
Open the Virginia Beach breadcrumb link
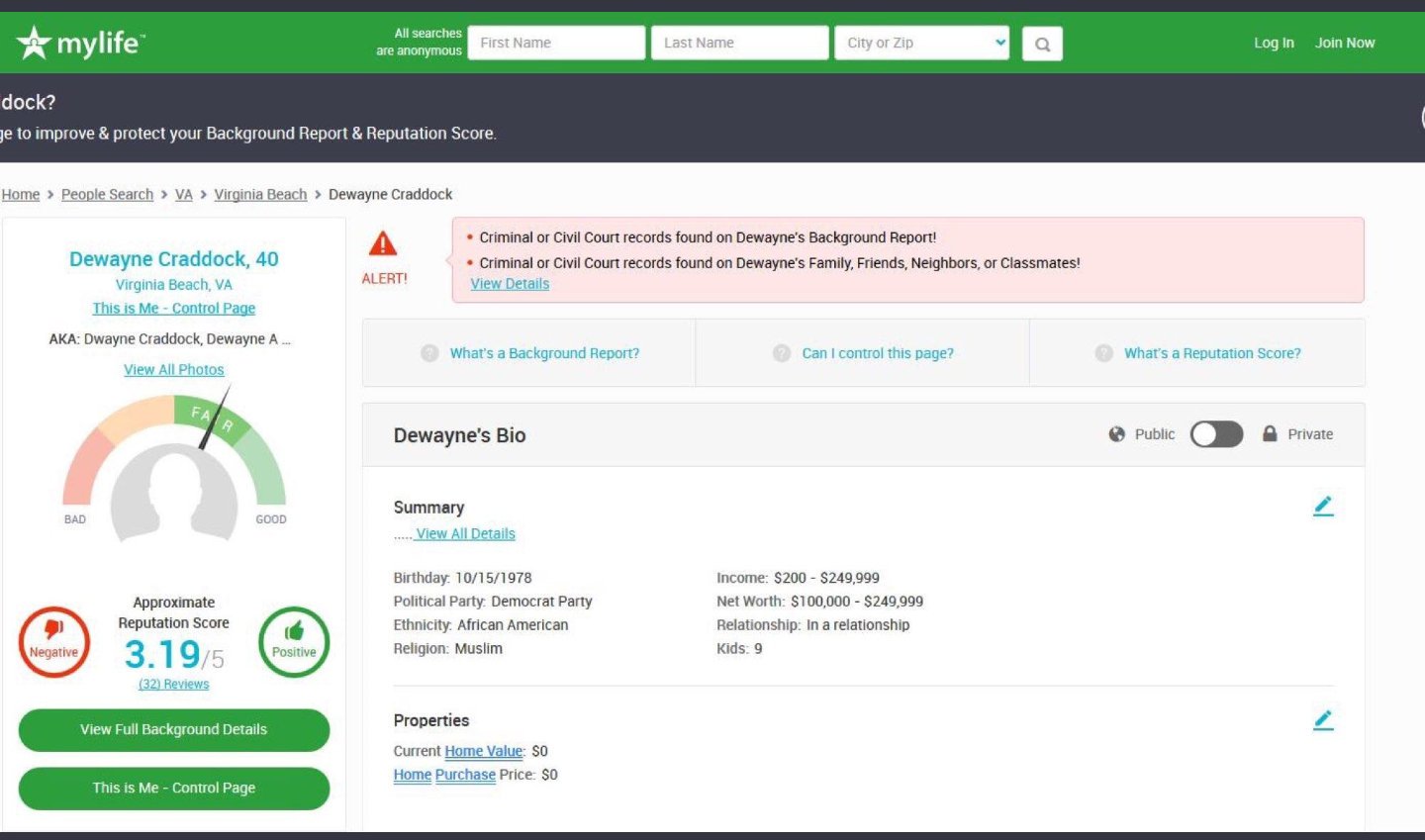[x=260, y=194]
